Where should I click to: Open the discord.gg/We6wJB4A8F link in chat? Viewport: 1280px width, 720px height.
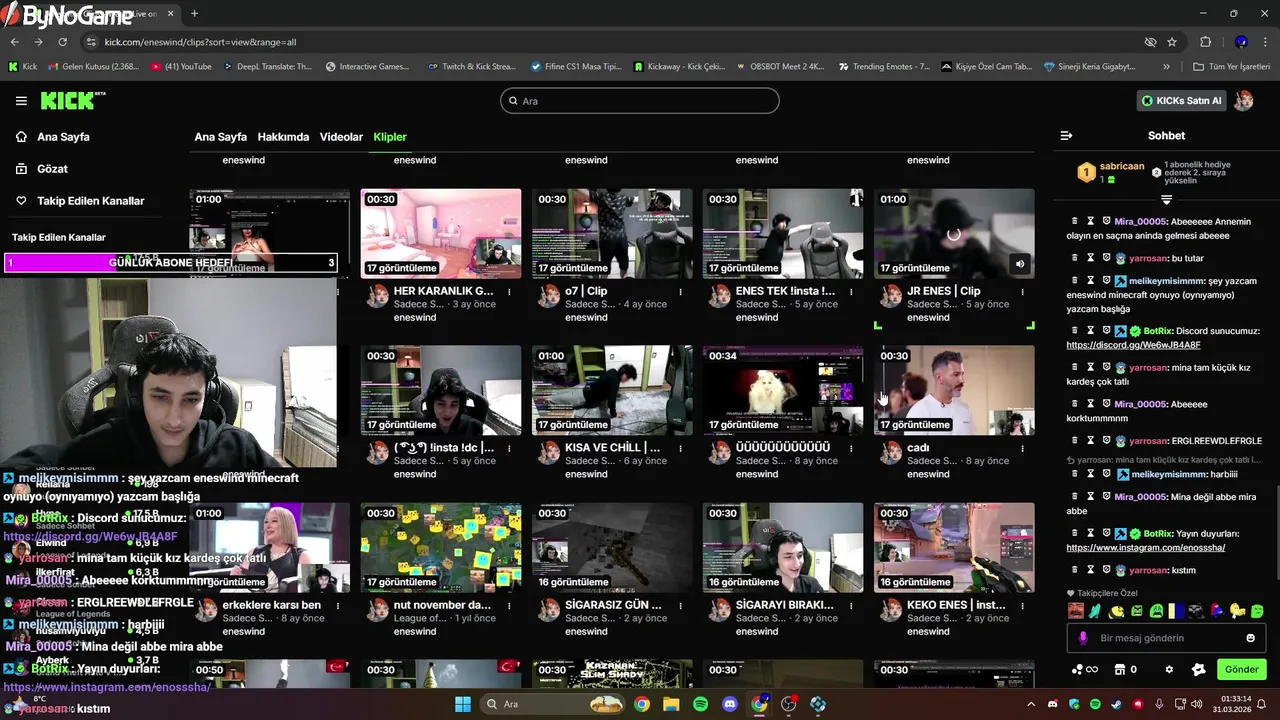pyautogui.click(x=1133, y=345)
